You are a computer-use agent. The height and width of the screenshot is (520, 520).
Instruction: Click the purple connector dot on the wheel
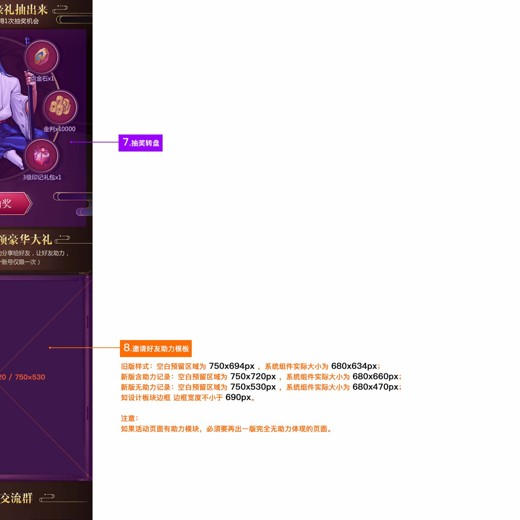pos(71,142)
